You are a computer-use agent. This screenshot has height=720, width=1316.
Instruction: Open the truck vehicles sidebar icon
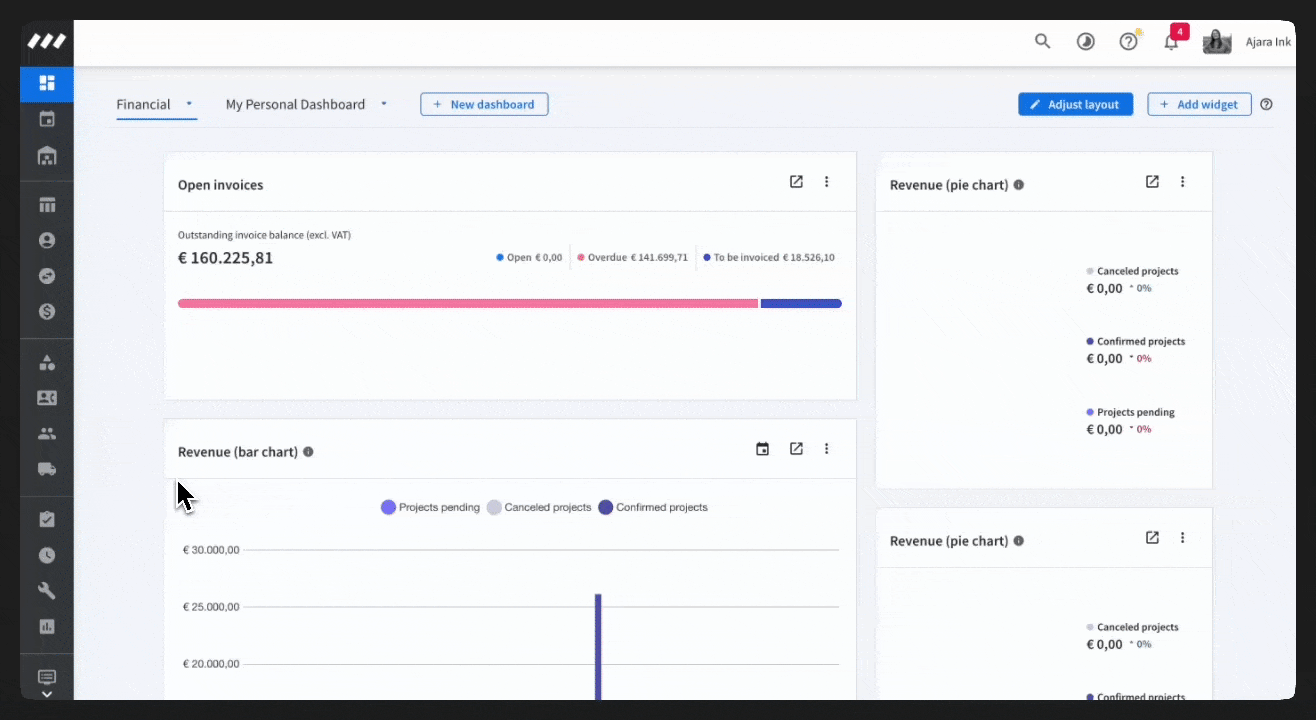(x=47, y=469)
